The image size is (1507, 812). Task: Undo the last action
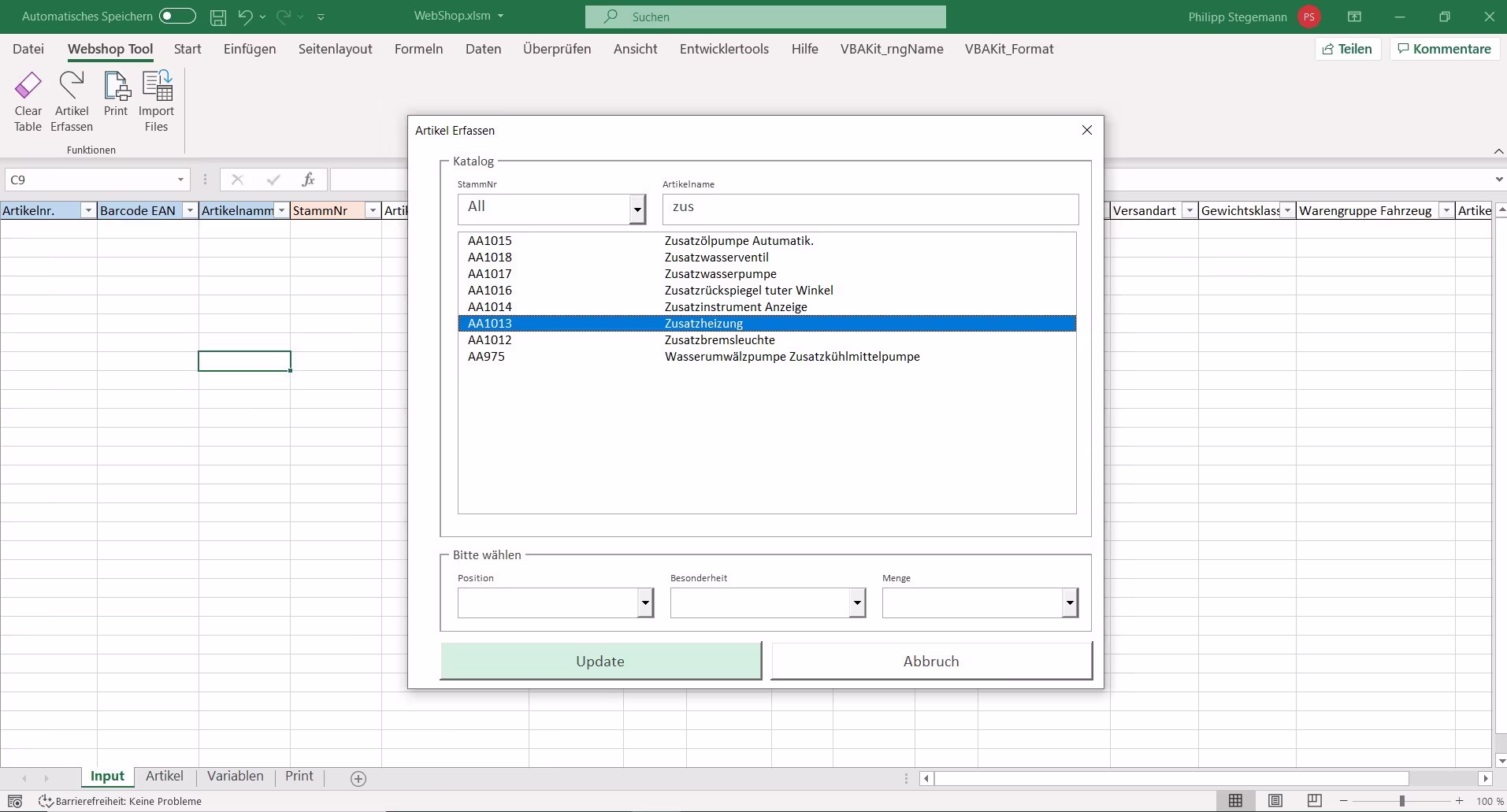[x=247, y=17]
